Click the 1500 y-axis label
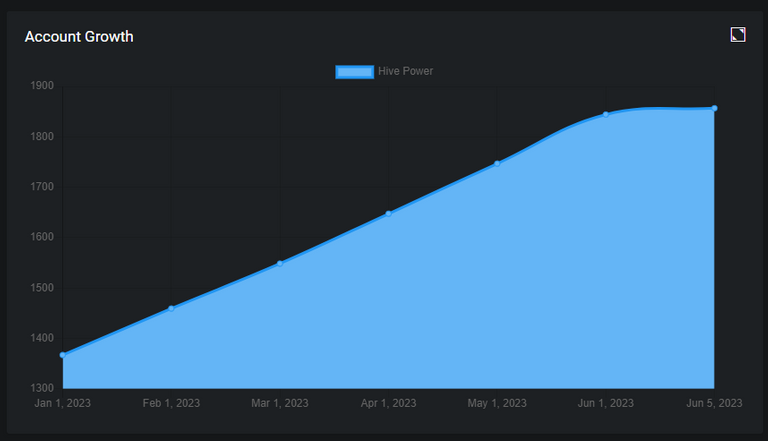768x441 pixels. [42, 288]
